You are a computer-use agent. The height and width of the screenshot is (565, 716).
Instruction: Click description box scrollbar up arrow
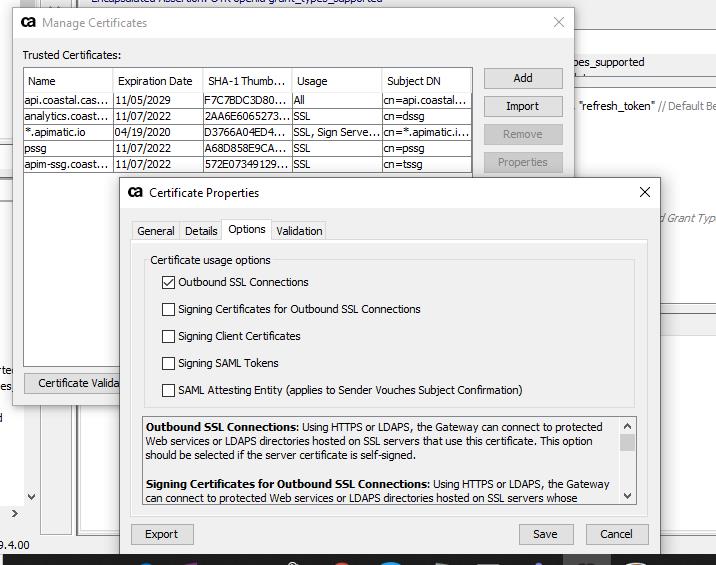[628, 426]
